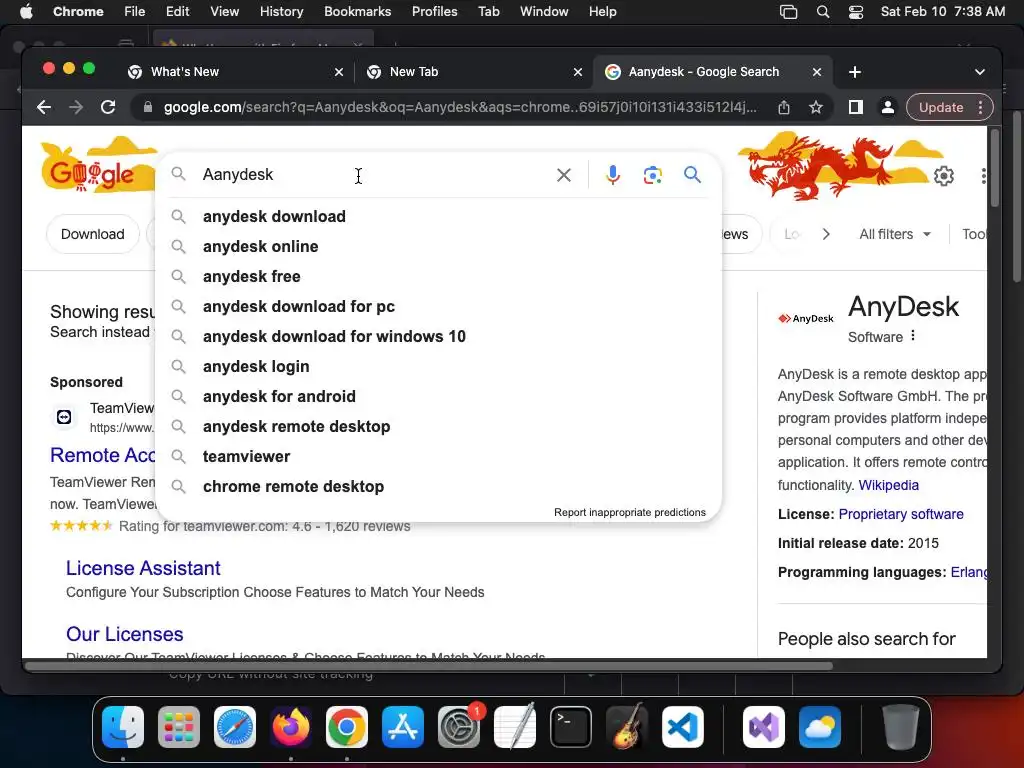The width and height of the screenshot is (1024, 768).
Task: Click the Chrome forward arrow
Action: [x=76, y=107]
